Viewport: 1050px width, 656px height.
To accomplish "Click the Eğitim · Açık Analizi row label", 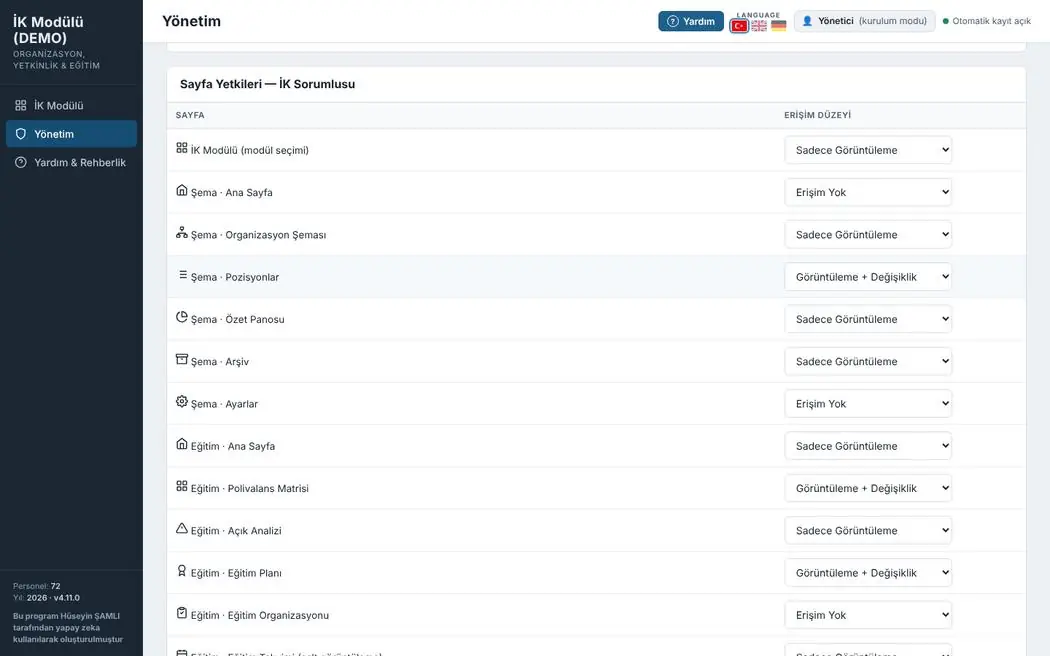I will click(236, 531).
